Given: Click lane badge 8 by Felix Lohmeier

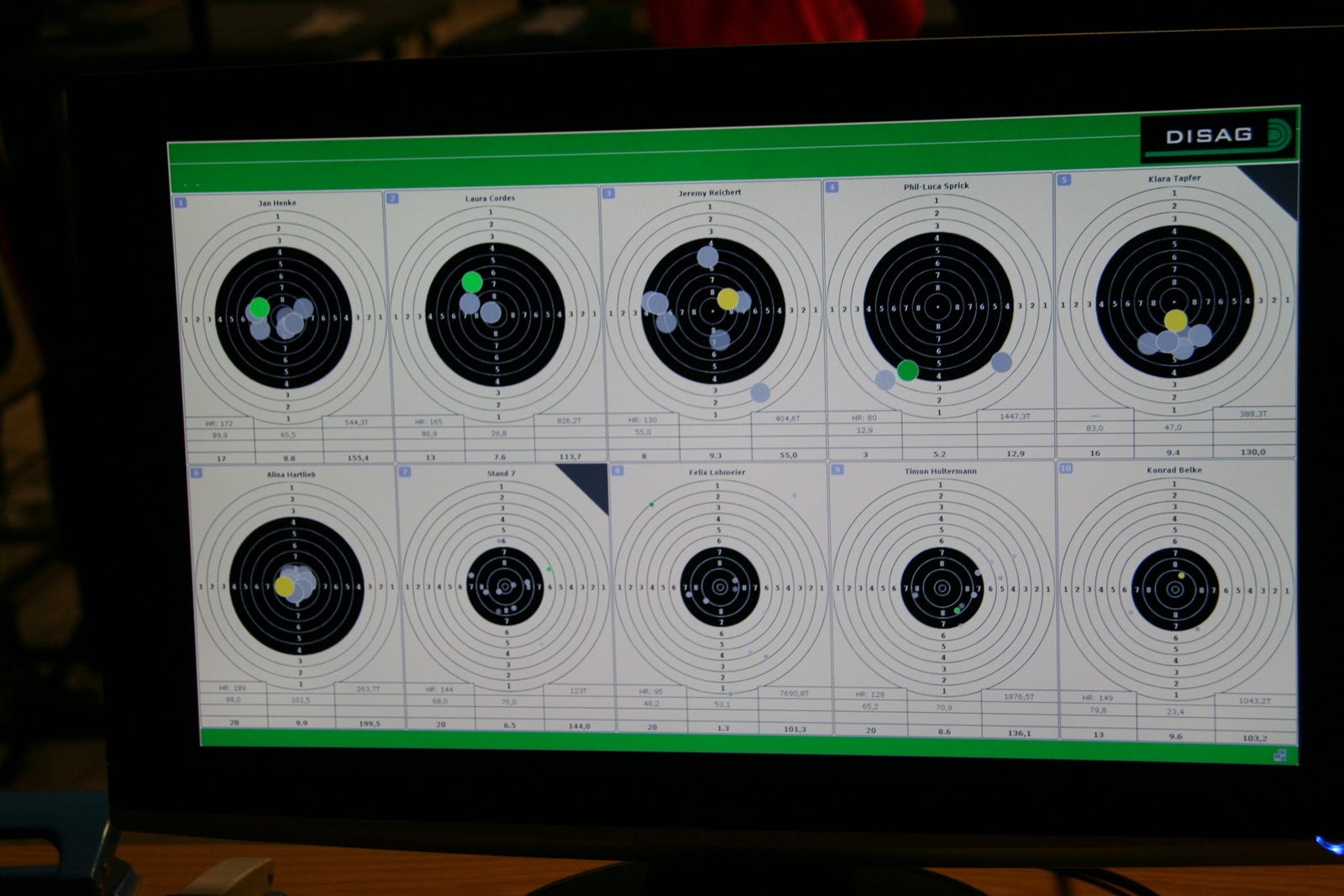Looking at the screenshot, I should 617,471.
